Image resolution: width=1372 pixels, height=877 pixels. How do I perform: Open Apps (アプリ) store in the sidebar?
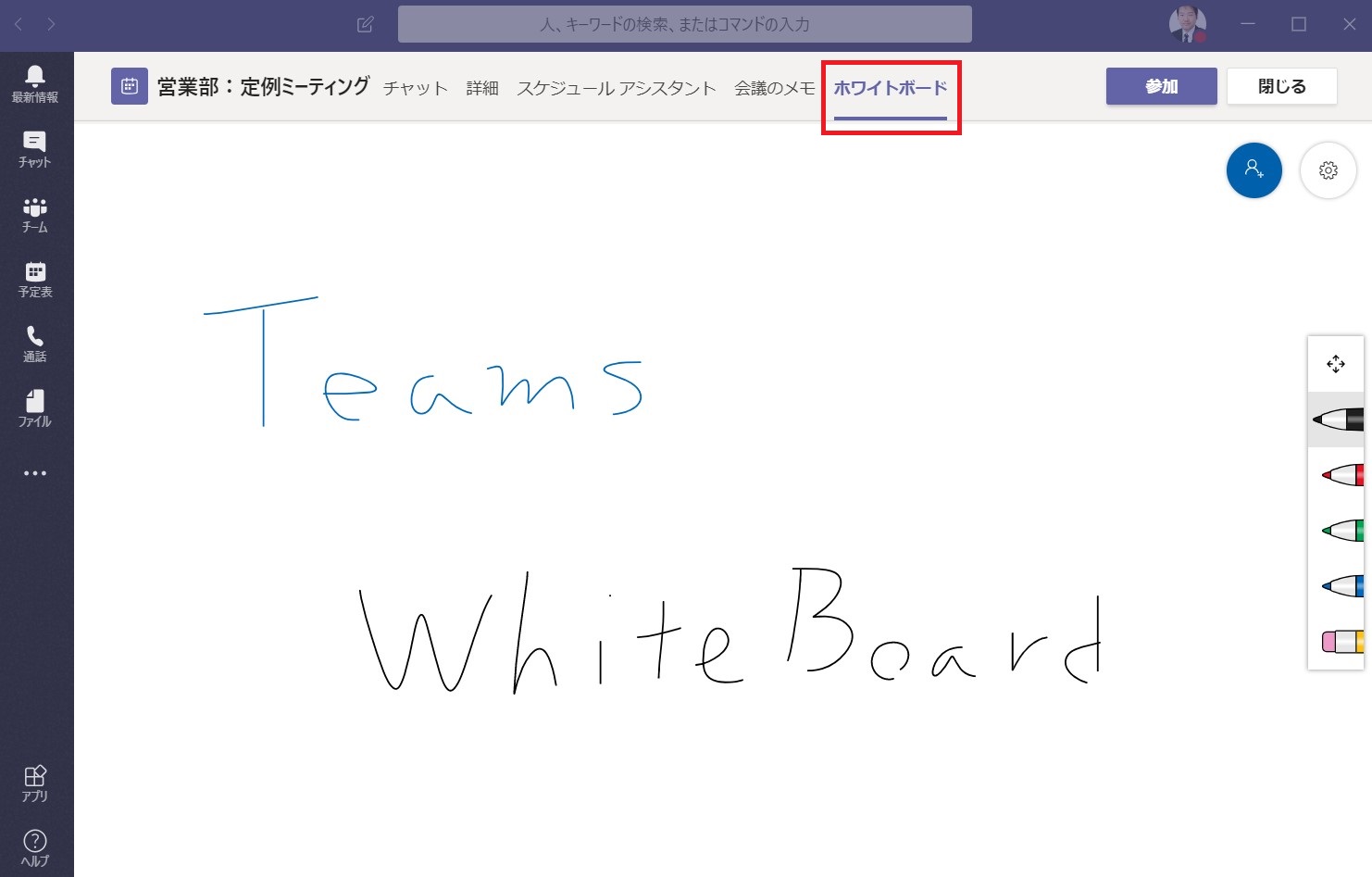pos(35,783)
